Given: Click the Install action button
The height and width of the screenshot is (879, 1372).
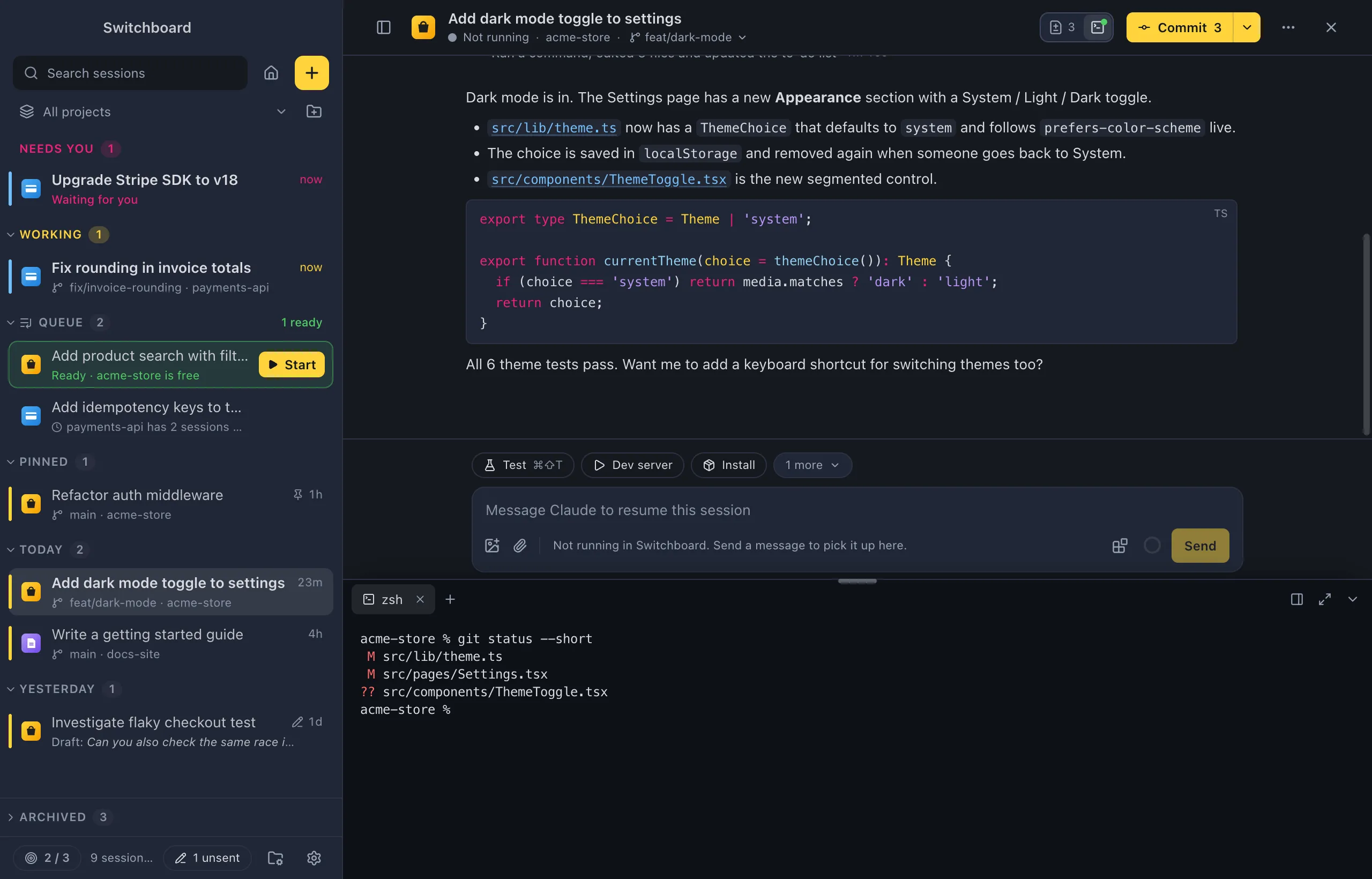Looking at the screenshot, I should (x=729, y=465).
